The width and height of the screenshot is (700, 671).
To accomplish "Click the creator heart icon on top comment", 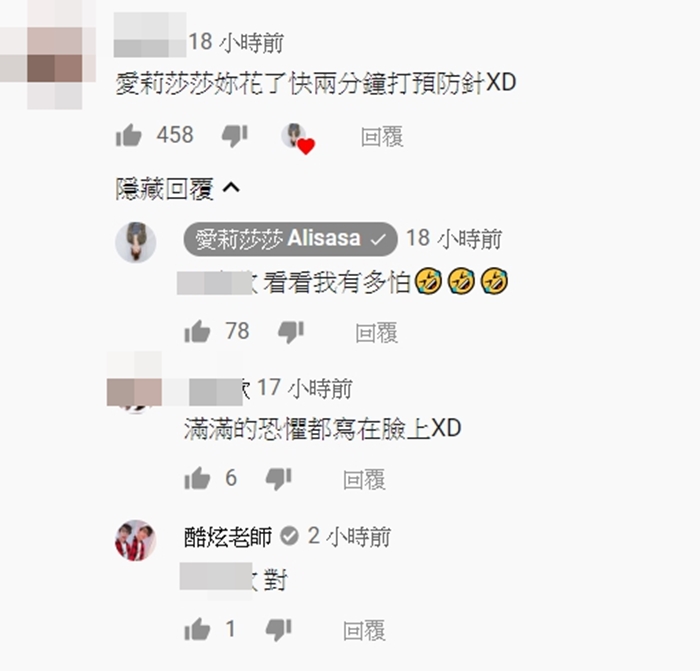I will coord(298,138).
